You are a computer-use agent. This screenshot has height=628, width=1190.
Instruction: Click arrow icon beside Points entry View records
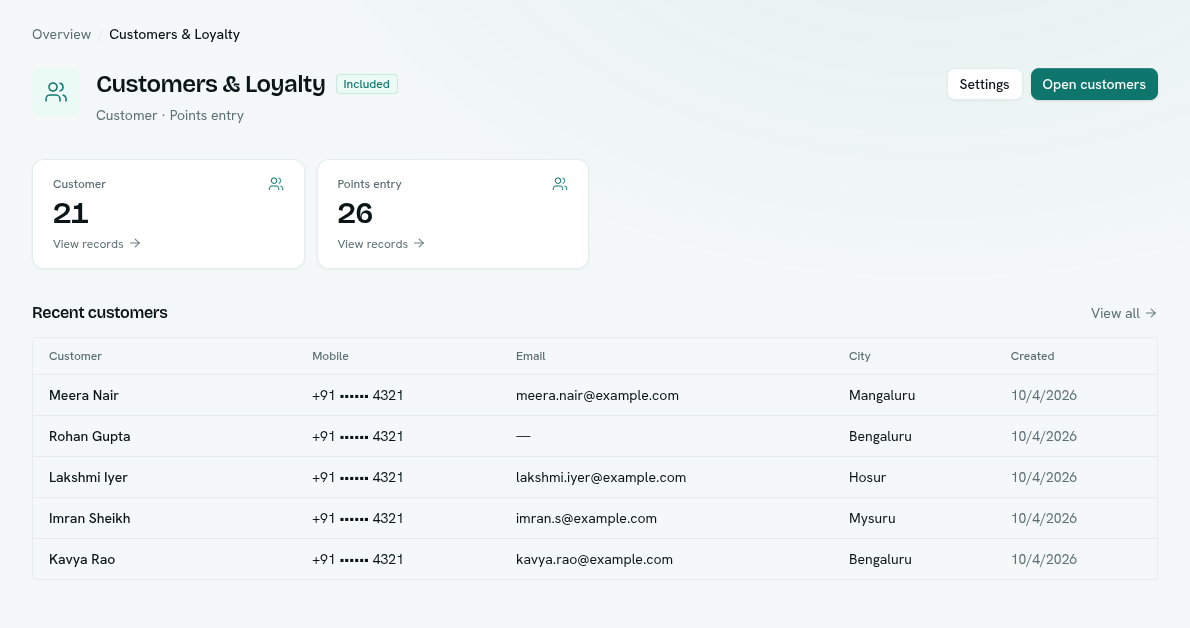pyautogui.click(x=419, y=243)
